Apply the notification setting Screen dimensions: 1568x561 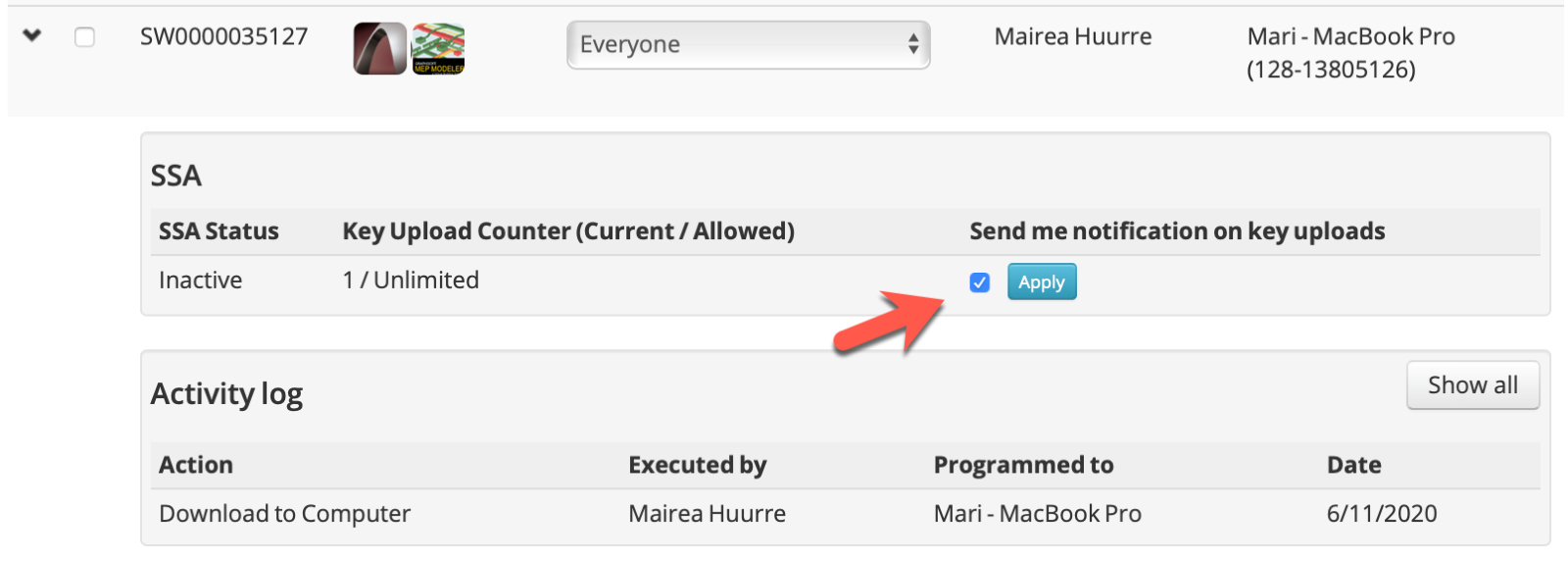tap(1042, 282)
